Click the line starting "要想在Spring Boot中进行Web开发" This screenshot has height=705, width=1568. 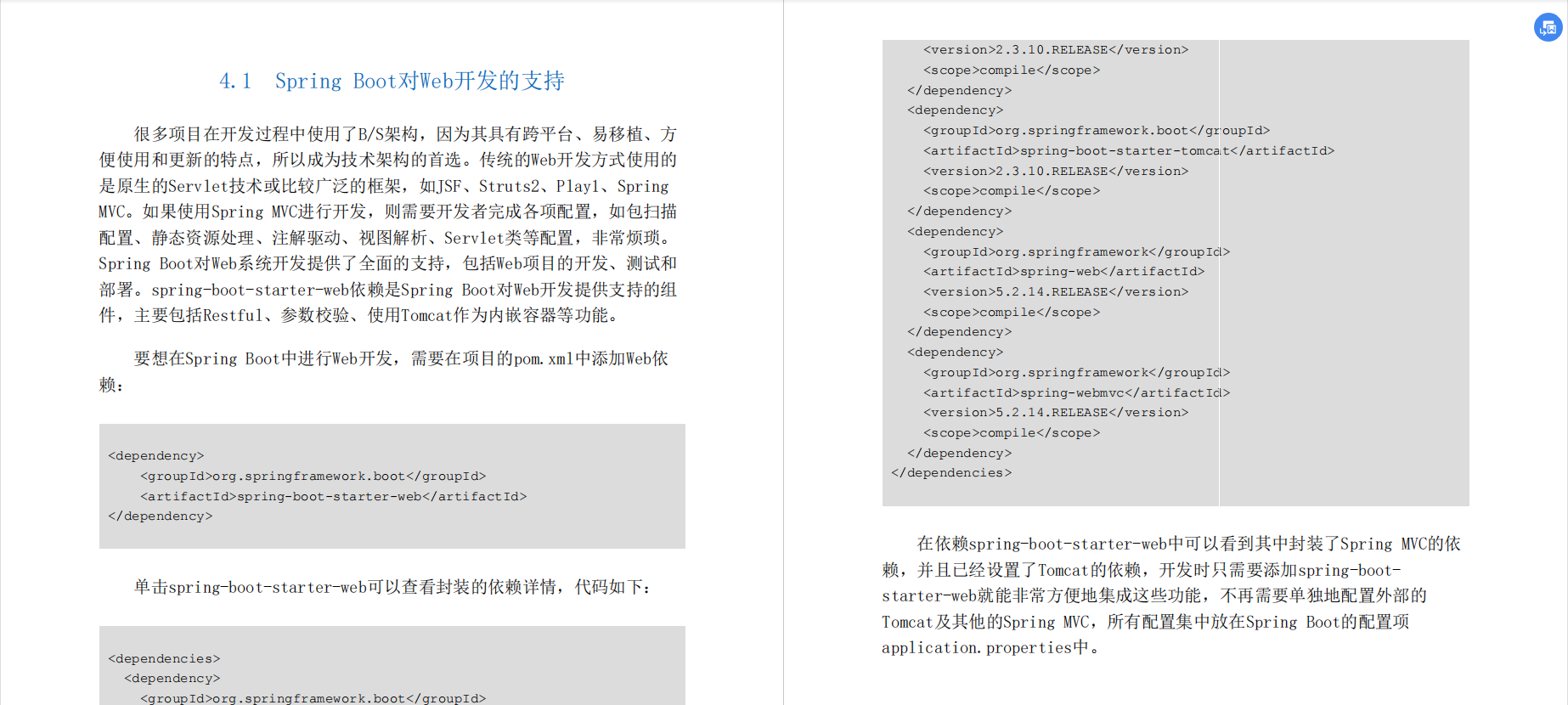(x=401, y=358)
